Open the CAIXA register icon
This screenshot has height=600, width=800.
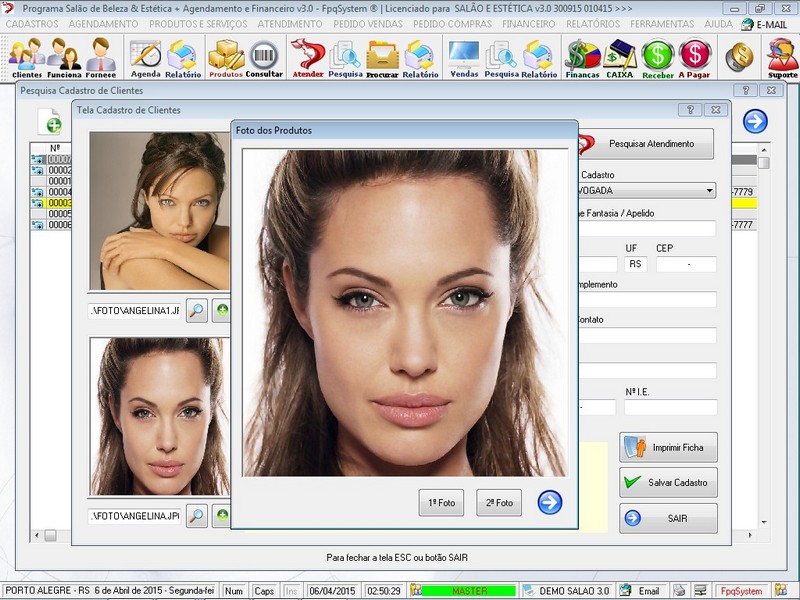[x=620, y=58]
